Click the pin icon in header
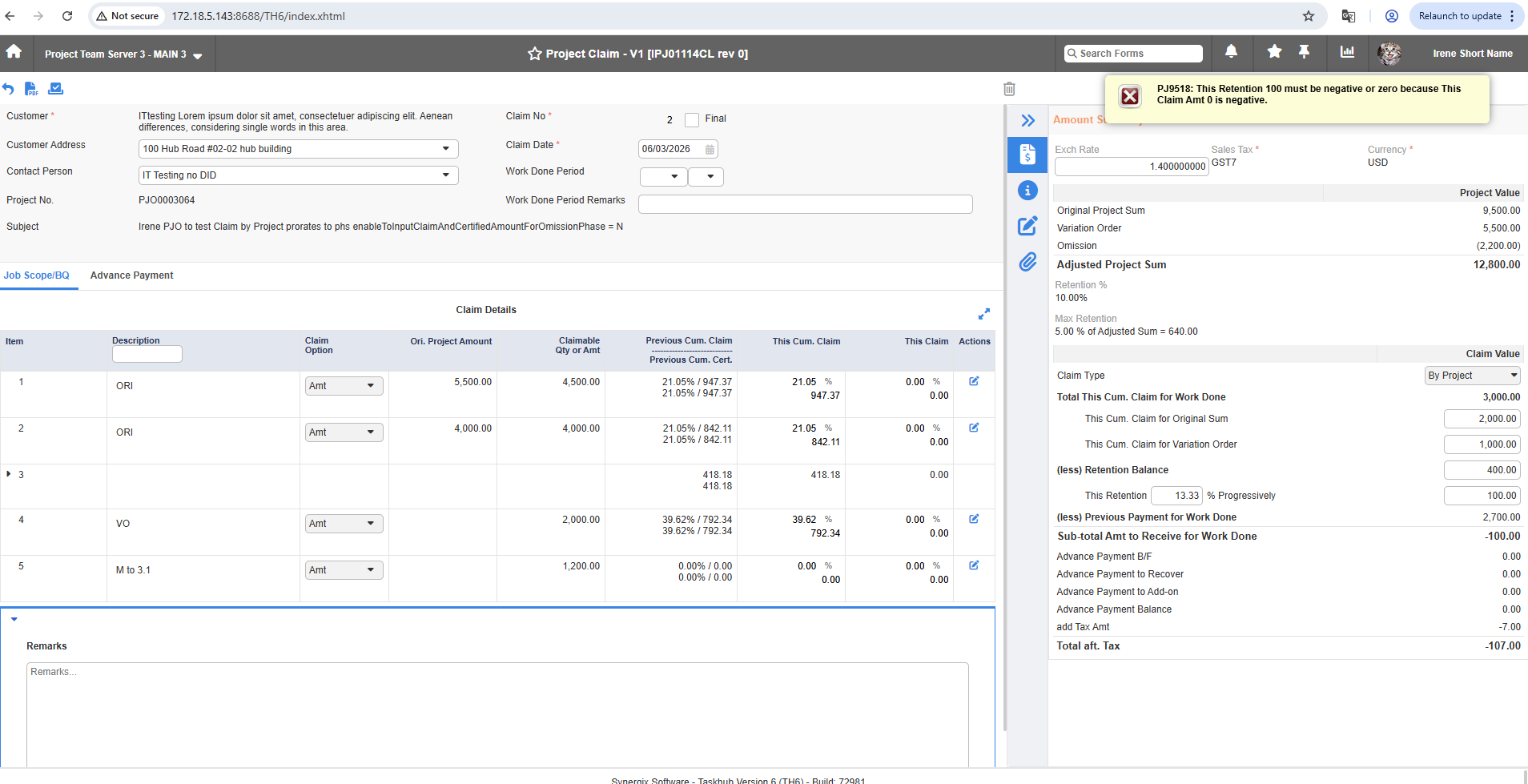 coord(1304,53)
